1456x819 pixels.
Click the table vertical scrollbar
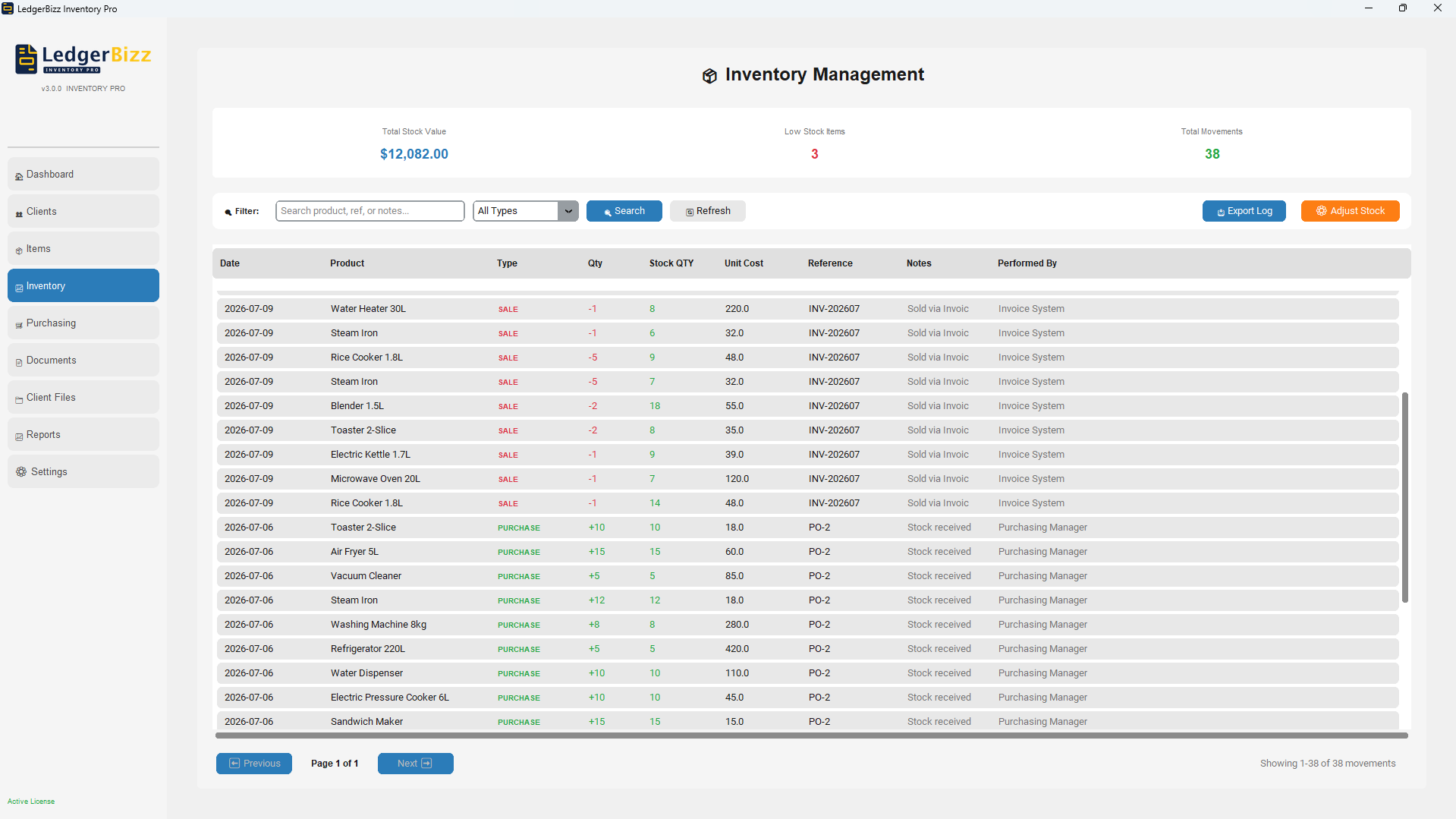pos(1405,497)
